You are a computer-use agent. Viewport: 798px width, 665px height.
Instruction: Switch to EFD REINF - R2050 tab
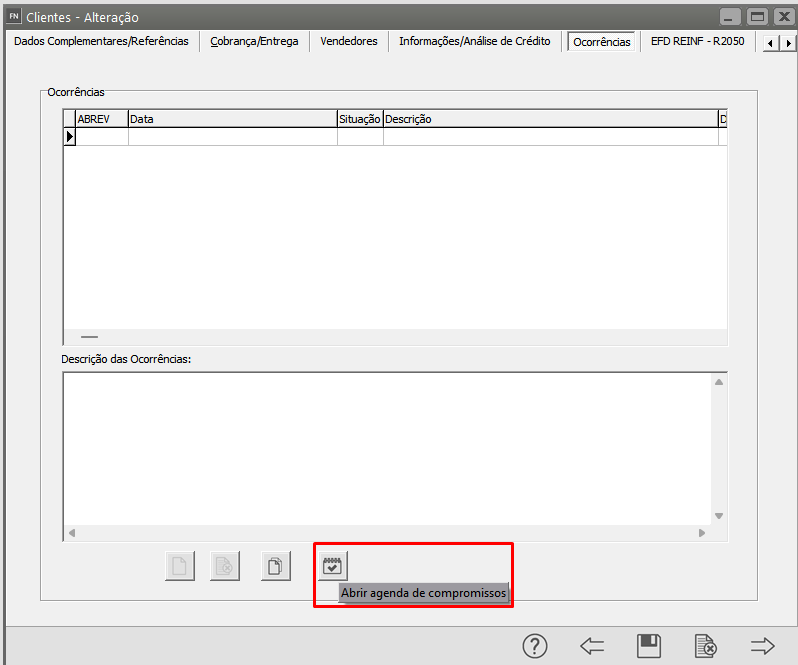click(x=697, y=42)
